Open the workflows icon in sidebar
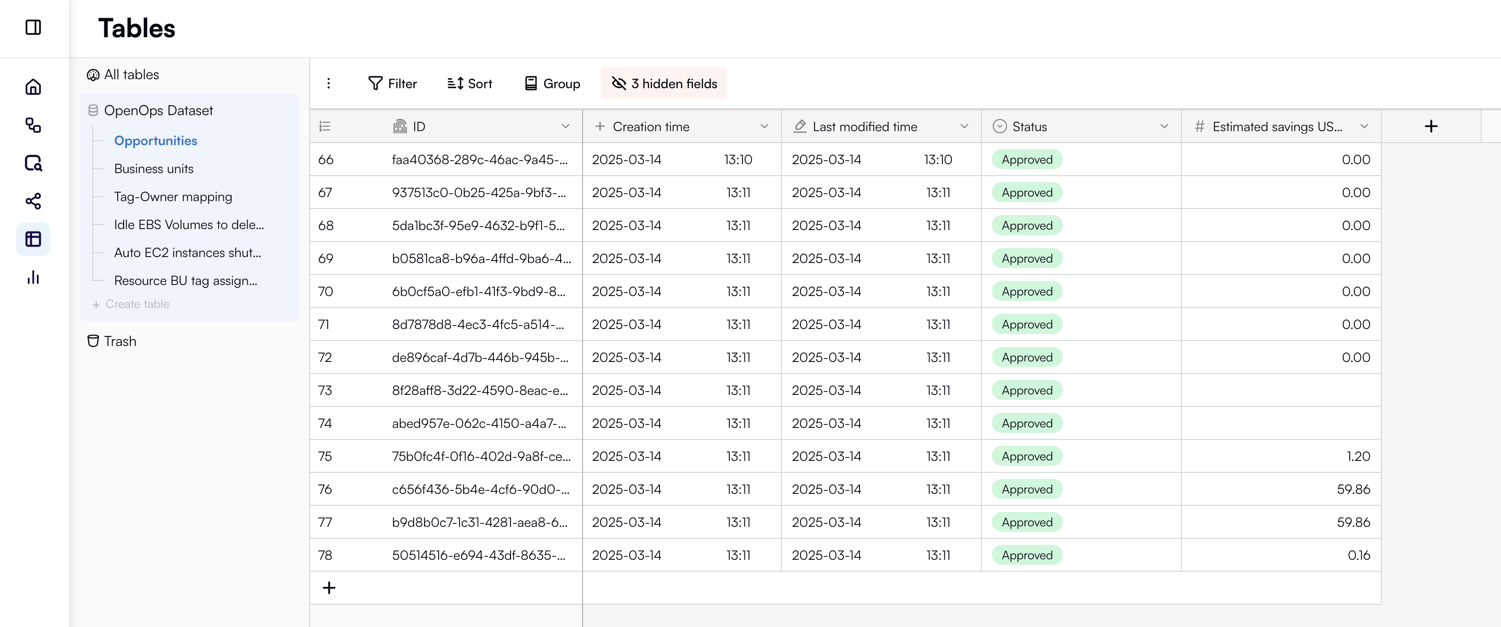Screen dimensions: 1501x627 point(33,125)
